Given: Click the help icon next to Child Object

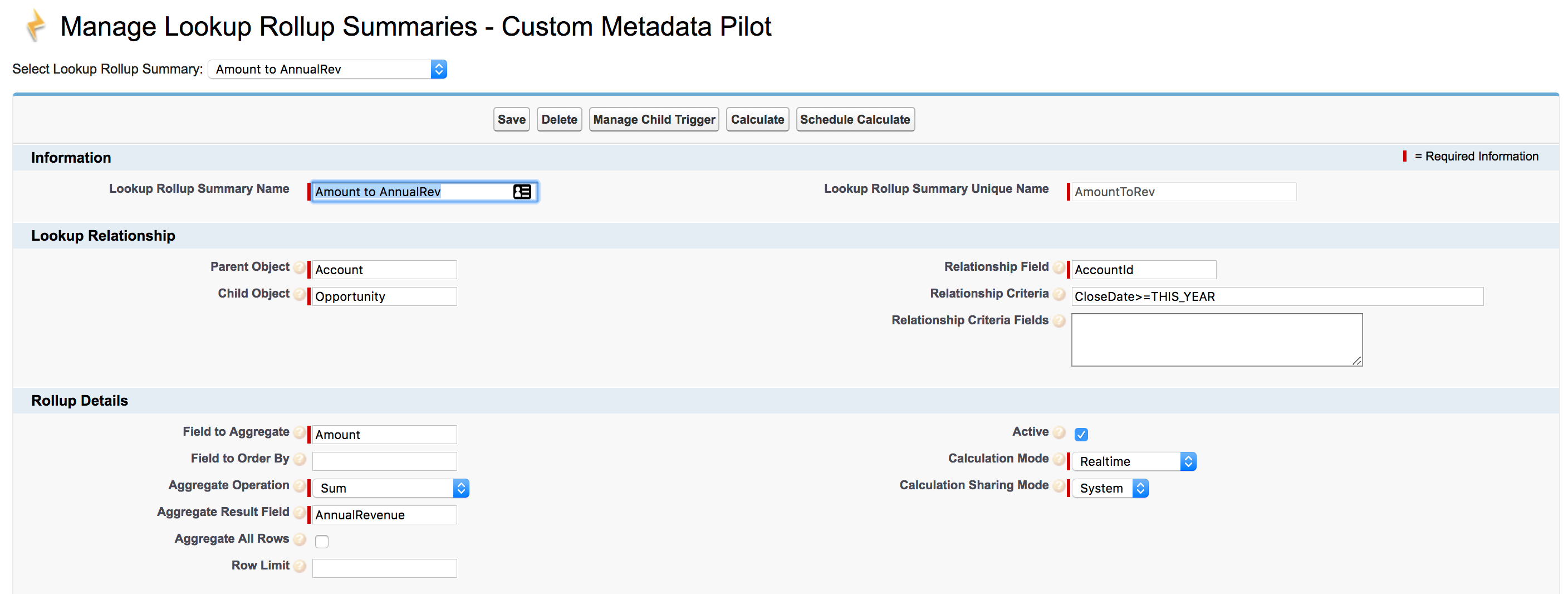Looking at the screenshot, I should pos(300,294).
